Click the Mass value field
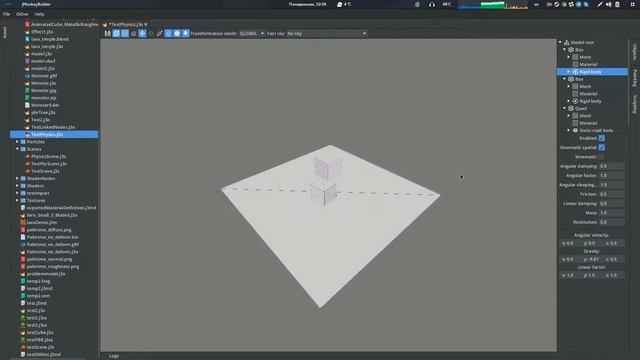This screenshot has height=360, width=640. click(611, 213)
